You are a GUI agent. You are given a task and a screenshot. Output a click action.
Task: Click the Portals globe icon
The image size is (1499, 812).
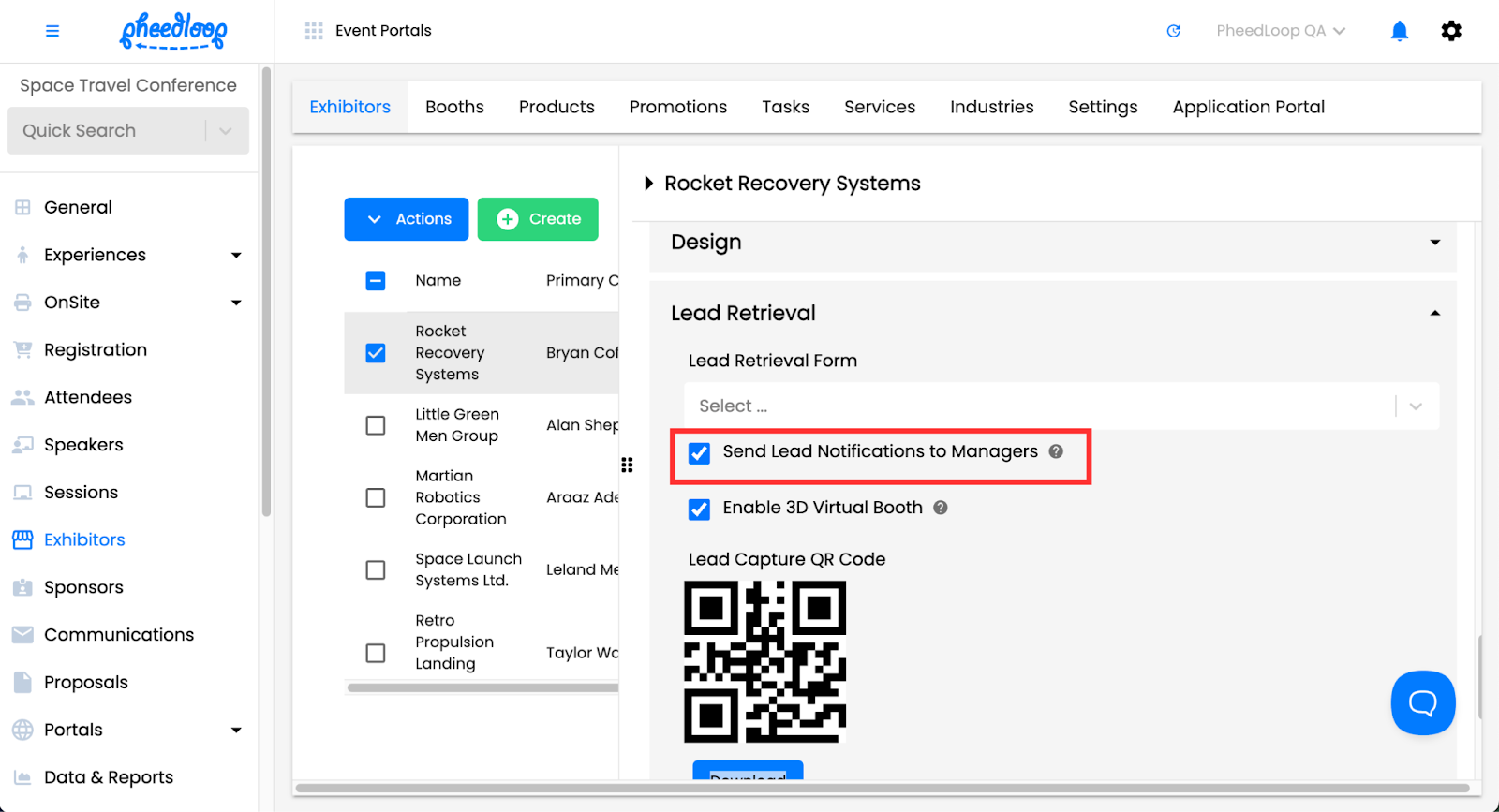coord(22,730)
